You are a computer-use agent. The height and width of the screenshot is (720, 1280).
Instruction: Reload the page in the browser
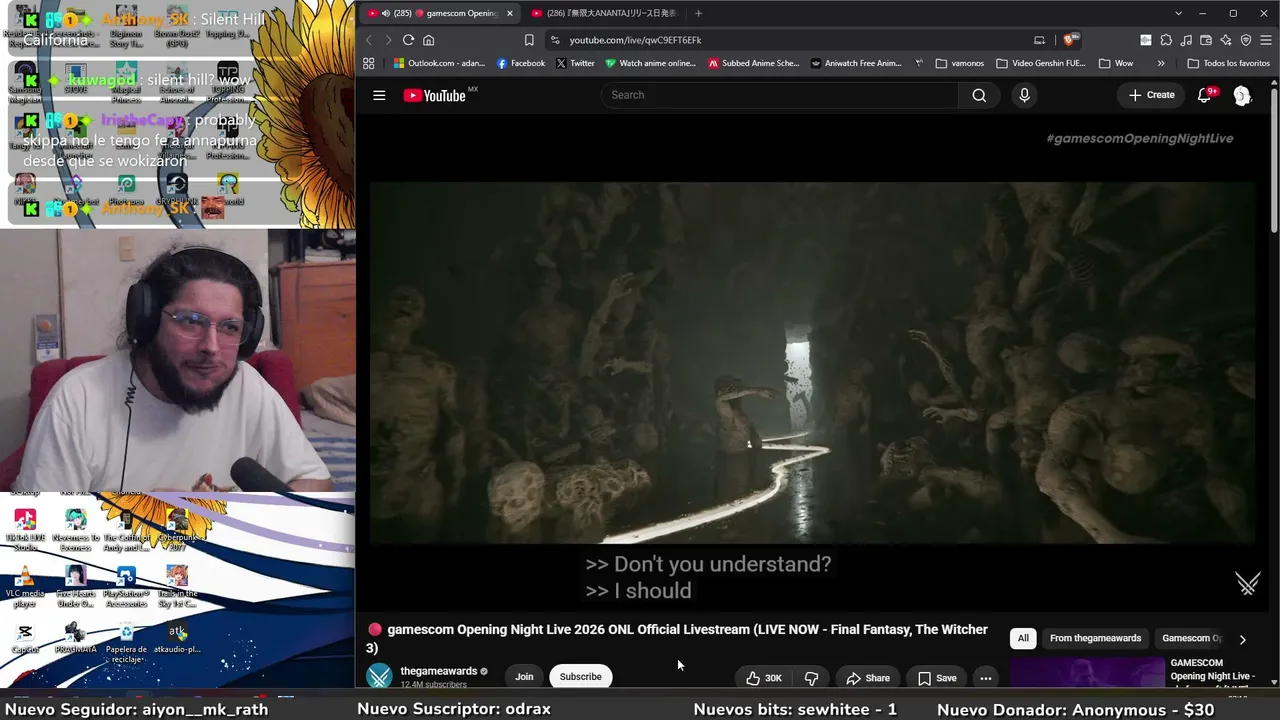[x=408, y=40]
